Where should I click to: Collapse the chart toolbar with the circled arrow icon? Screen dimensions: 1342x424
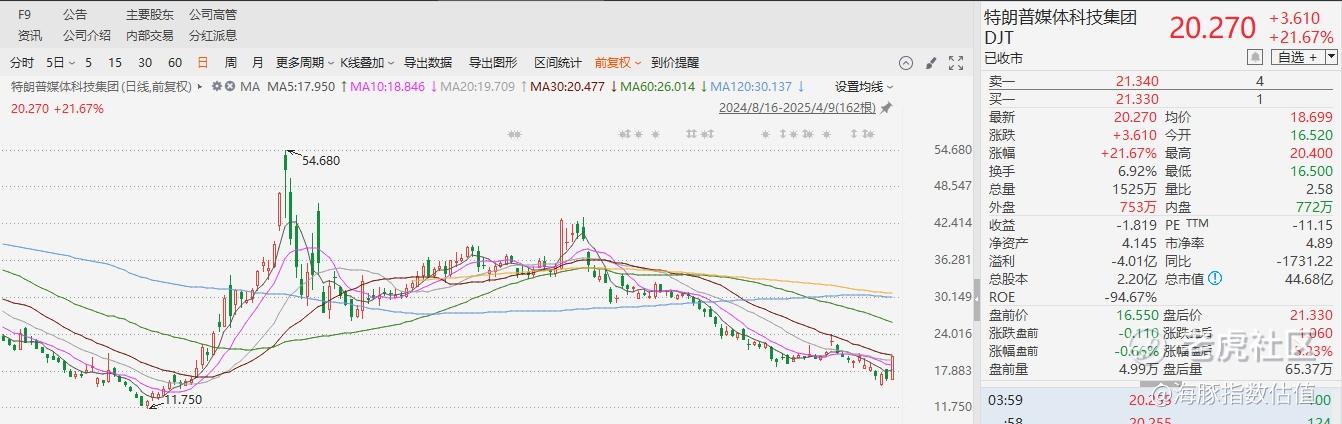point(906,63)
